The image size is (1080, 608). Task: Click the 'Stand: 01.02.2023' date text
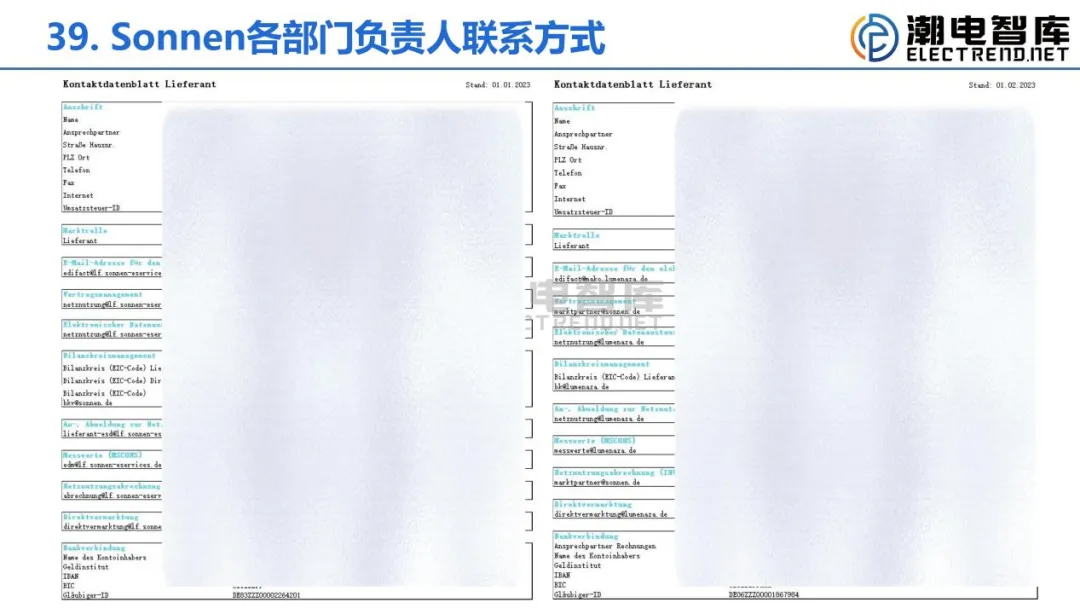tap(1001, 85)
